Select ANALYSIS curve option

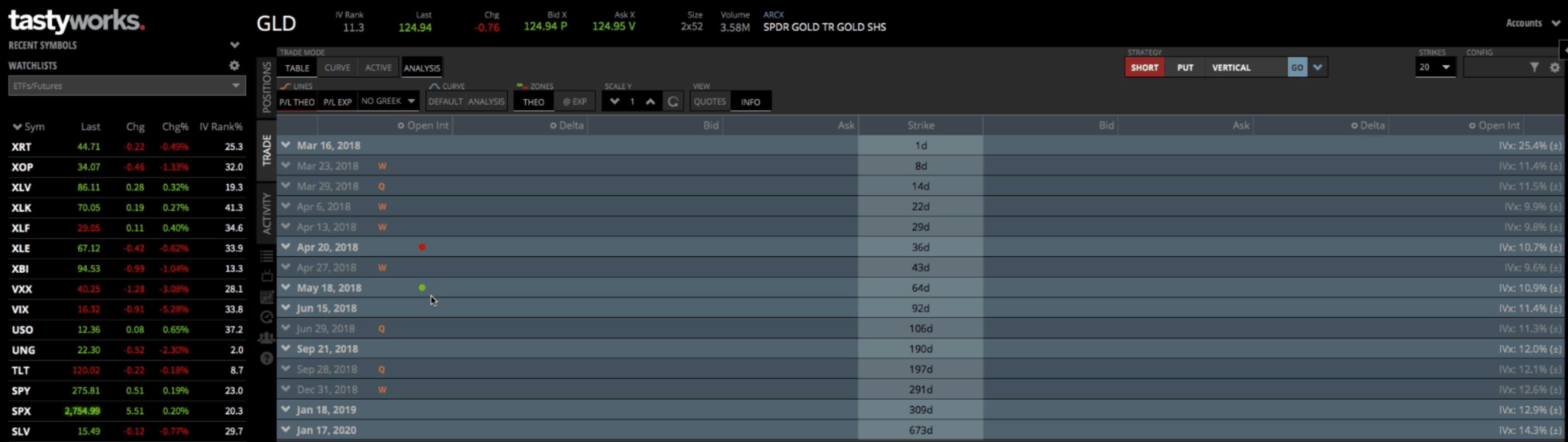coord(486,102)
